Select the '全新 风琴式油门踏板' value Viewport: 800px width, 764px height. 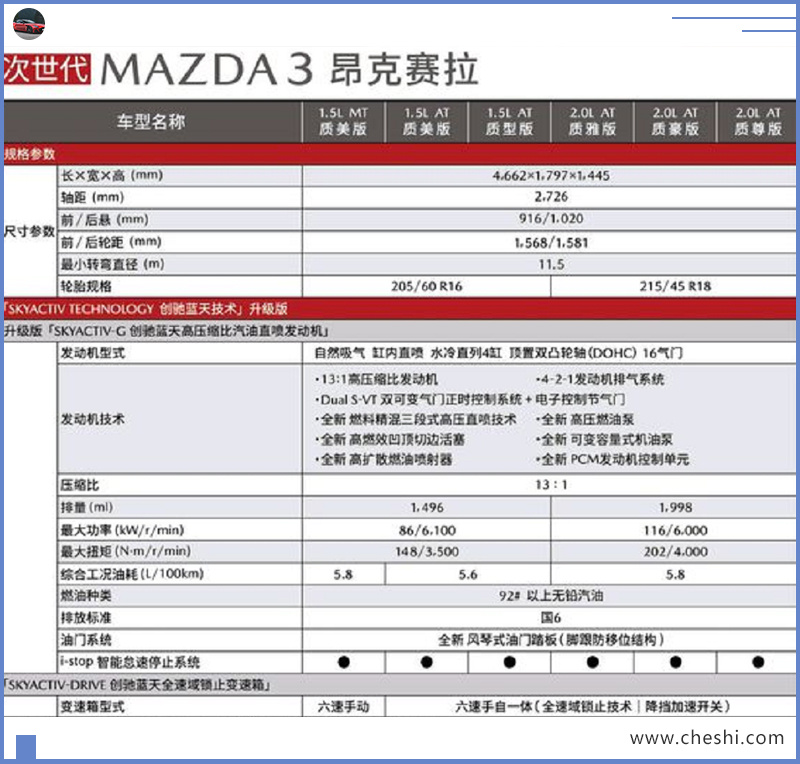tap(551, 640)
